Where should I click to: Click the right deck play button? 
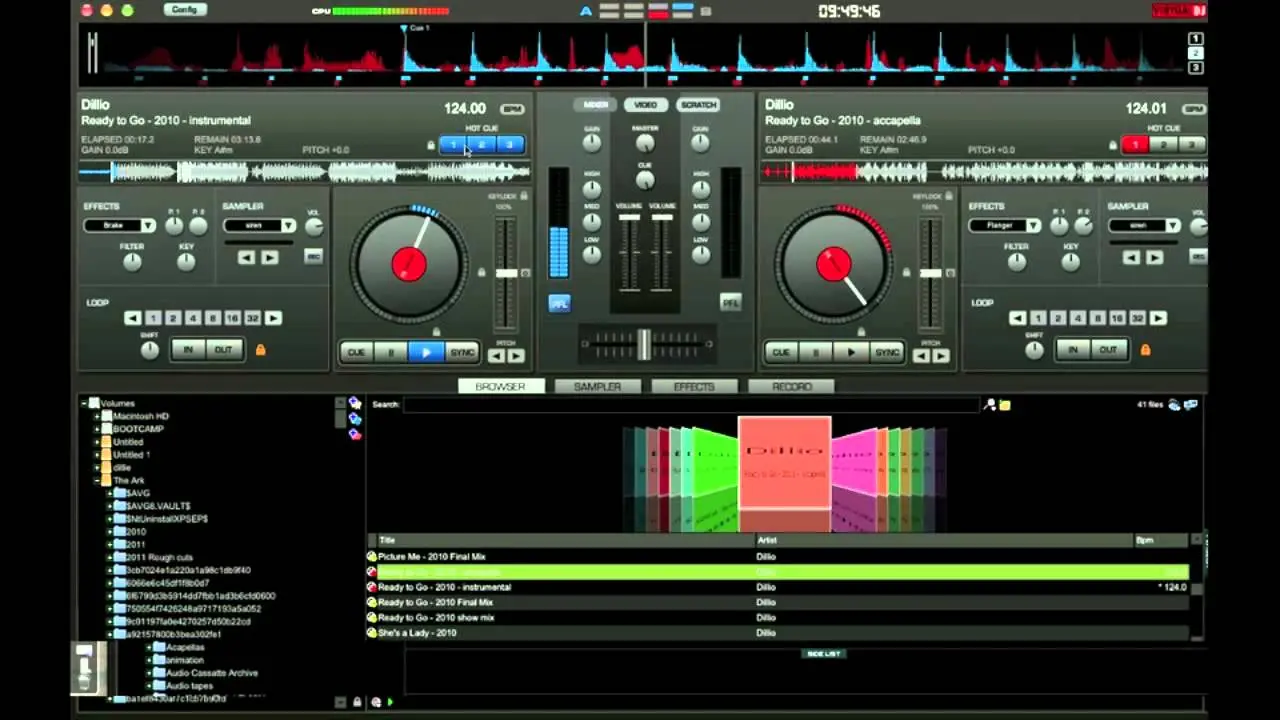click(851, 352)
